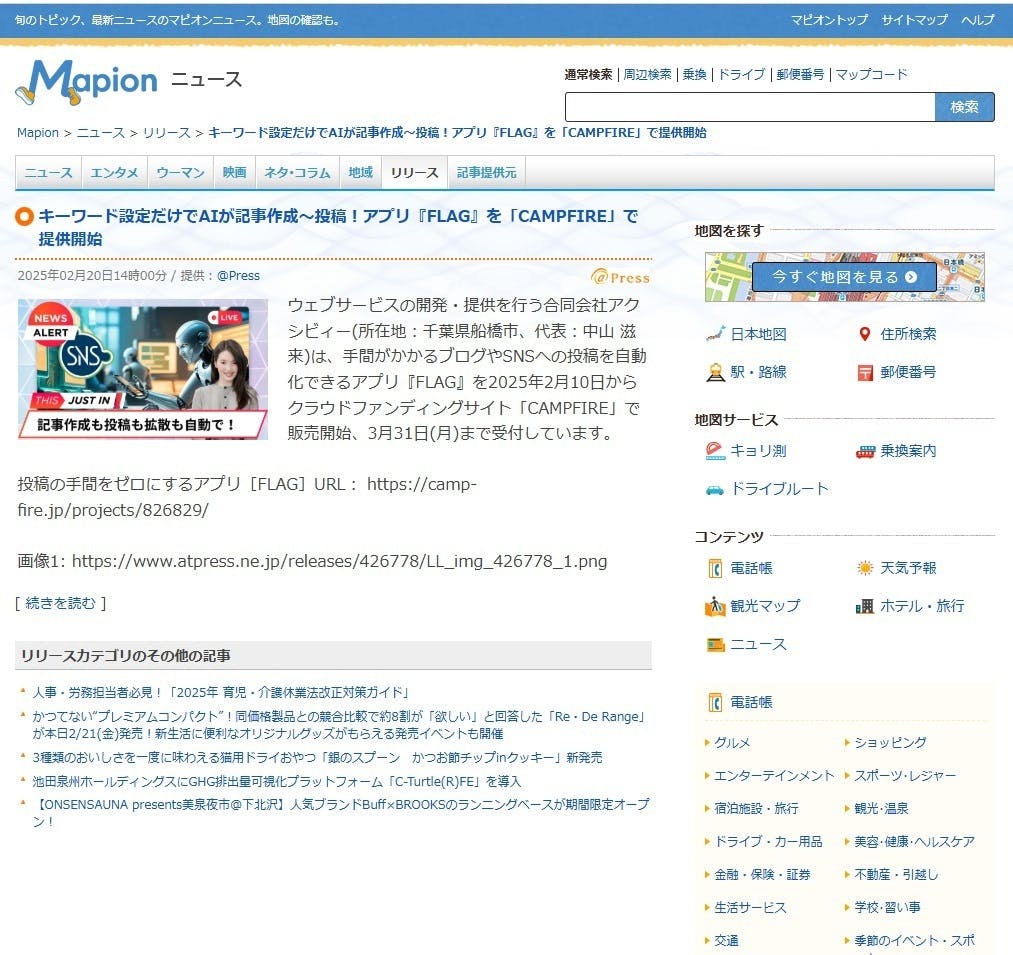The width and height of the screenshot is (1013, 955).
Task: Click into the search text field
Action: point(749,107)
